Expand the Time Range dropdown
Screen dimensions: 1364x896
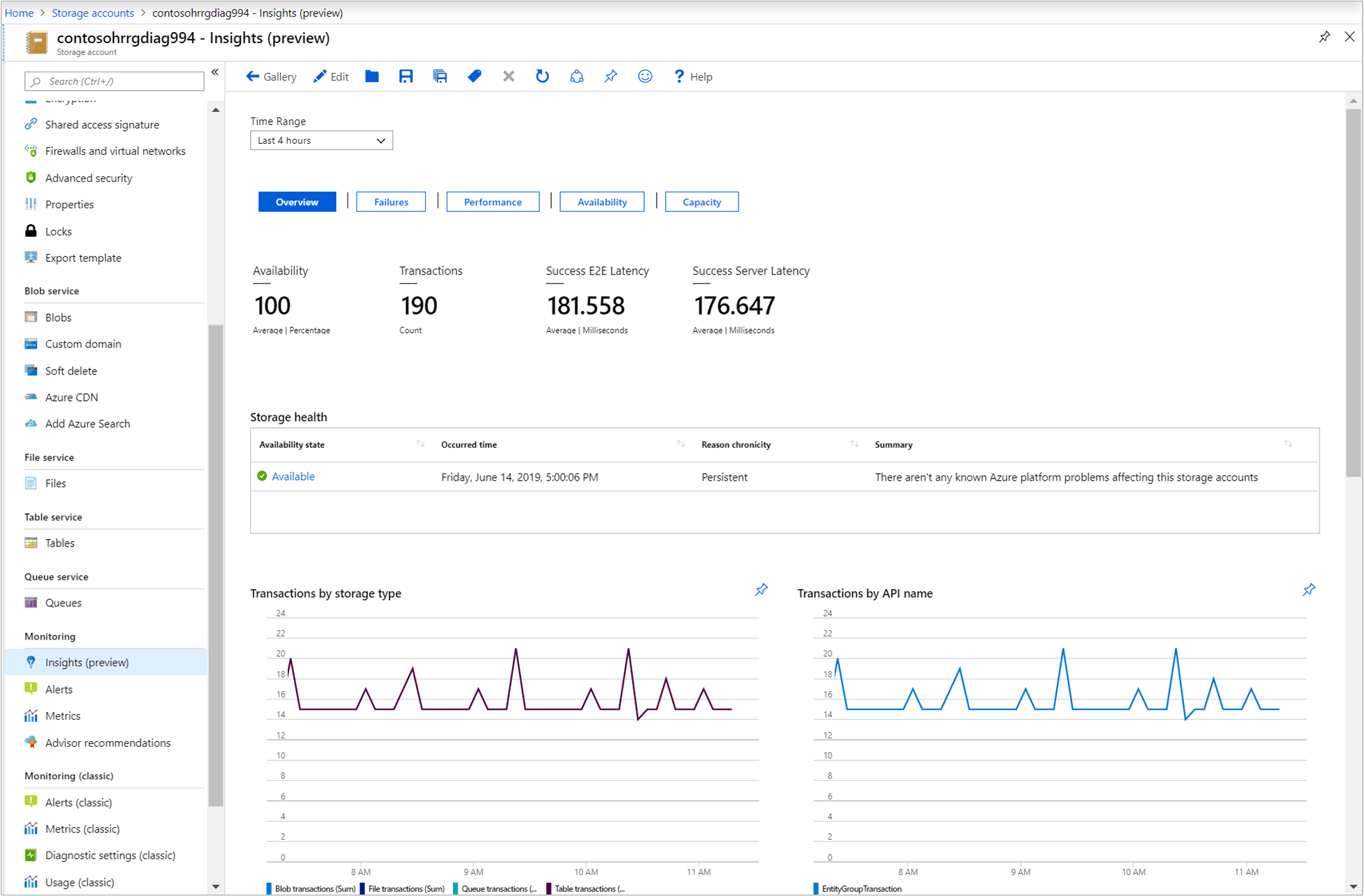[x=319, y=140]
